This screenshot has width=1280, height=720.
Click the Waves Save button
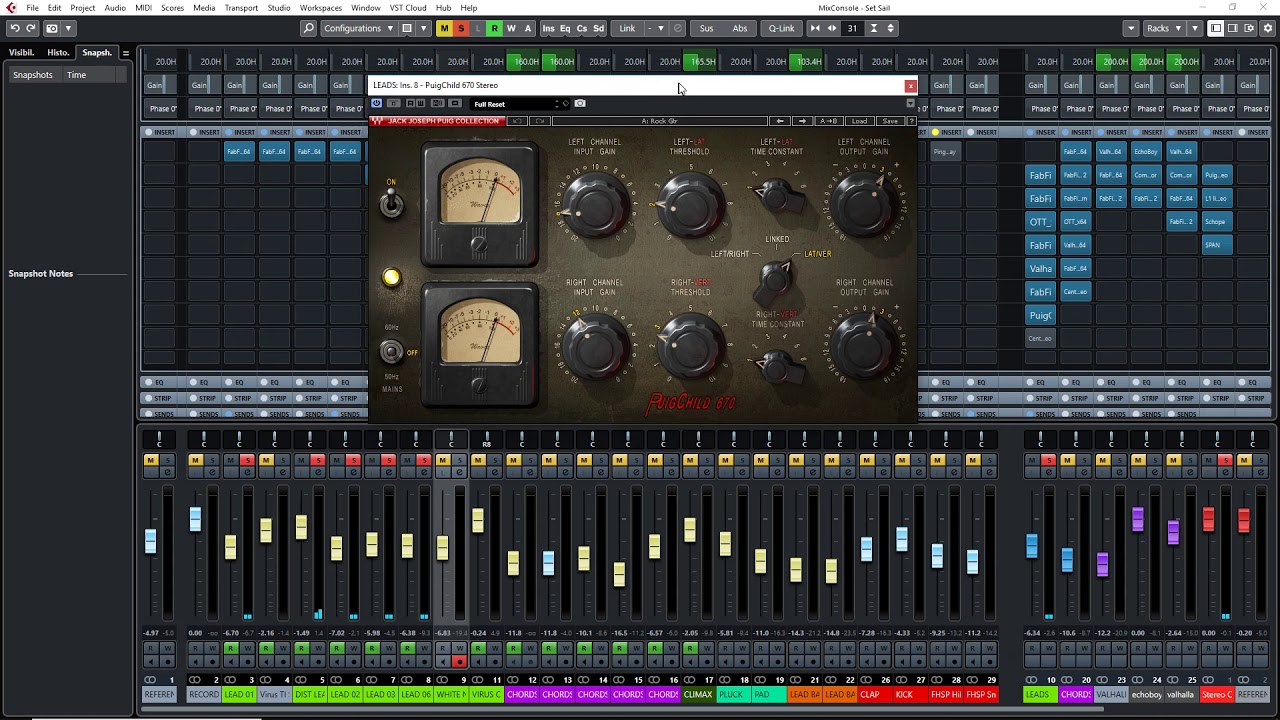[x=890, y=121]
